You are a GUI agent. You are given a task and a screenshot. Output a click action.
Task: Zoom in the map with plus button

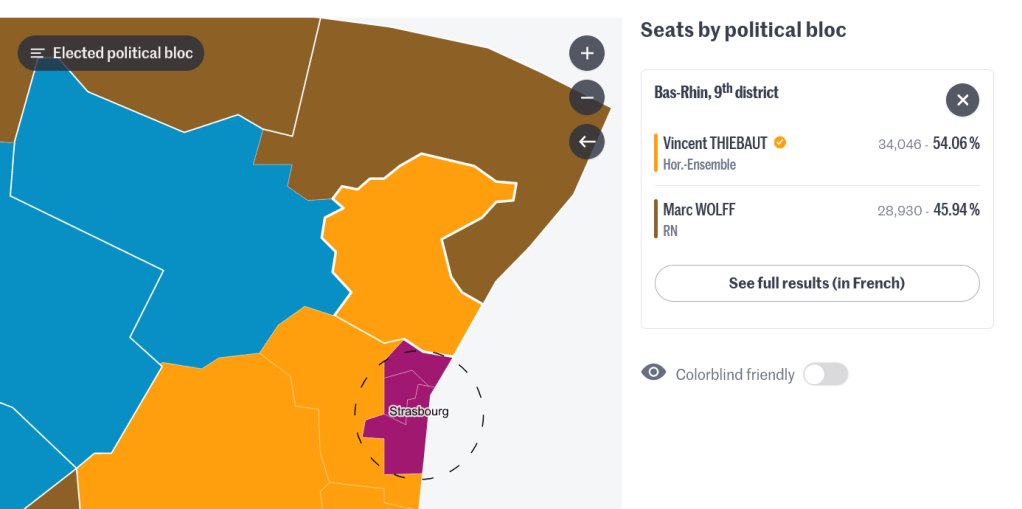(x=587, y=53)
